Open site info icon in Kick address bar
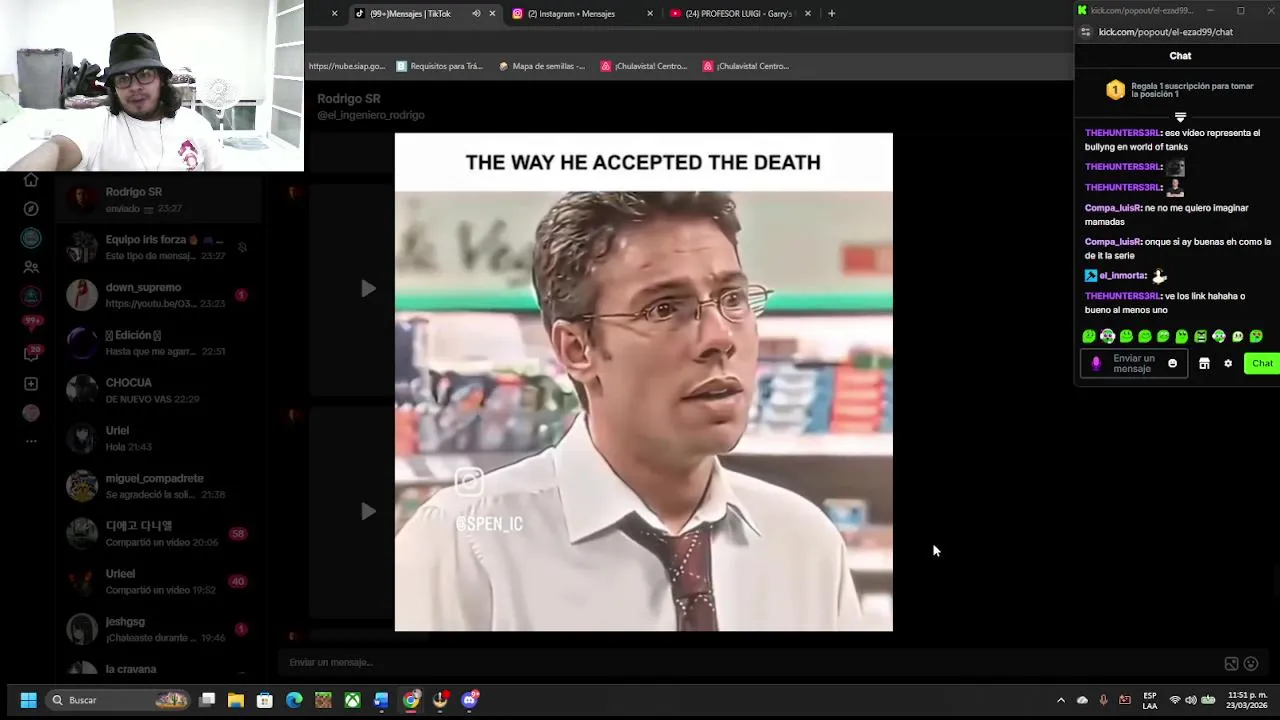 click(x=1086, y=32)
